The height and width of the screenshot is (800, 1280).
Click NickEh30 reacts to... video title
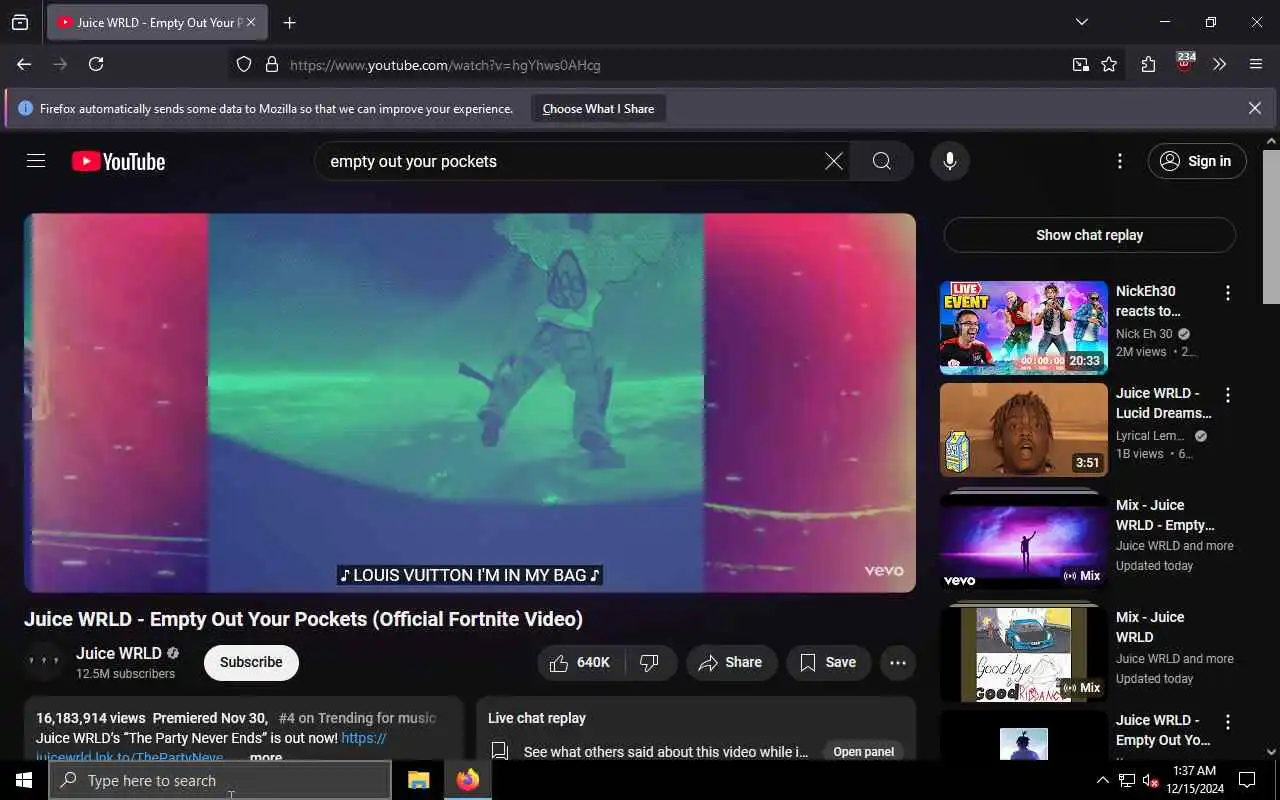tap(1147, 301)
